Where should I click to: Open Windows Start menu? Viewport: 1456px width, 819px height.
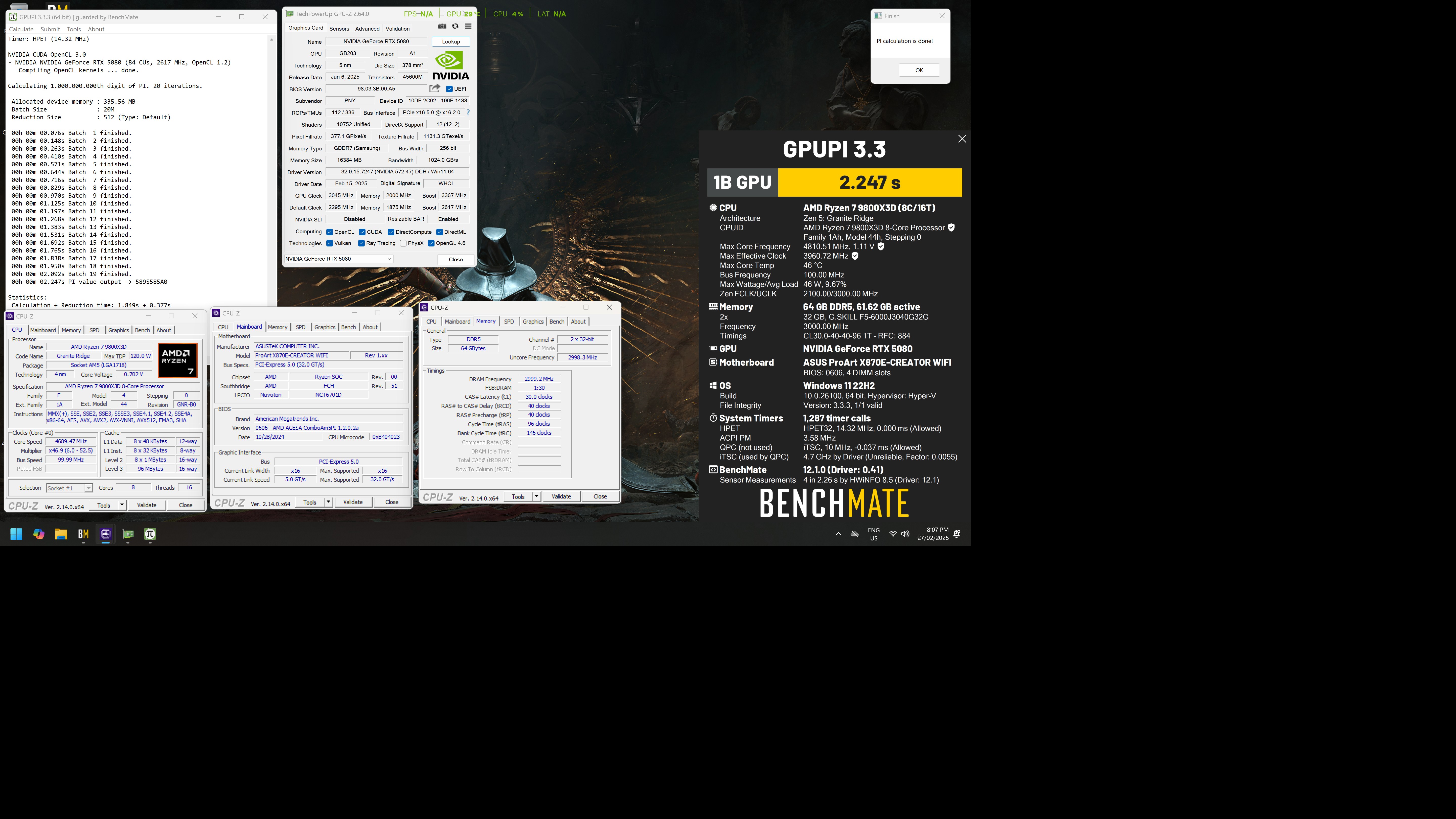point(16,534)
